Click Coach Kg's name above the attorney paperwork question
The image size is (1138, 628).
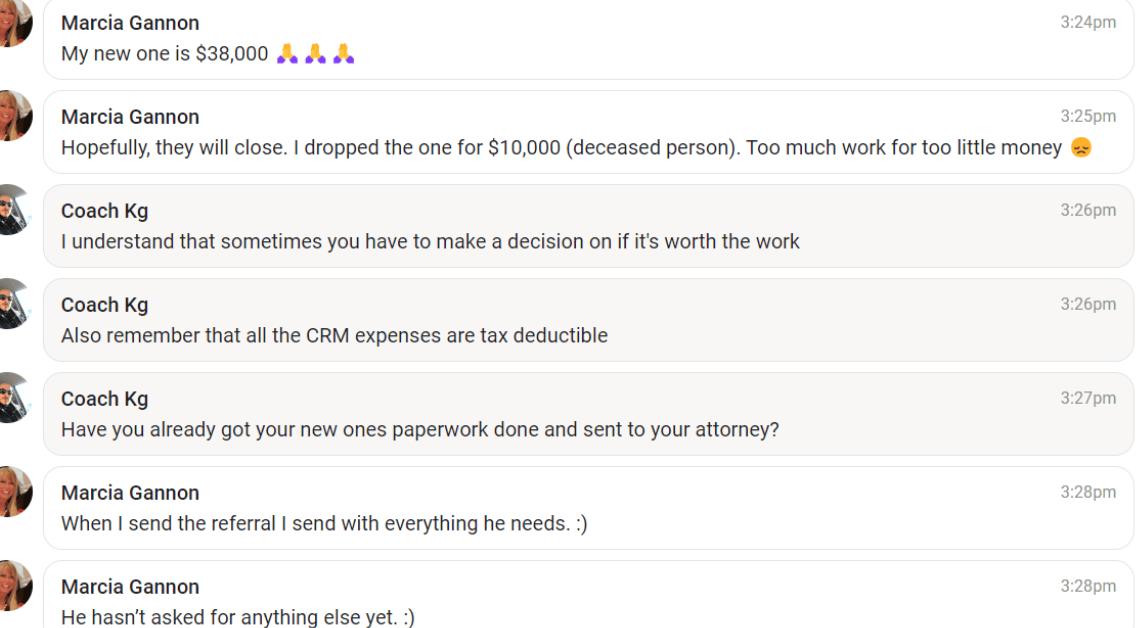104,399
